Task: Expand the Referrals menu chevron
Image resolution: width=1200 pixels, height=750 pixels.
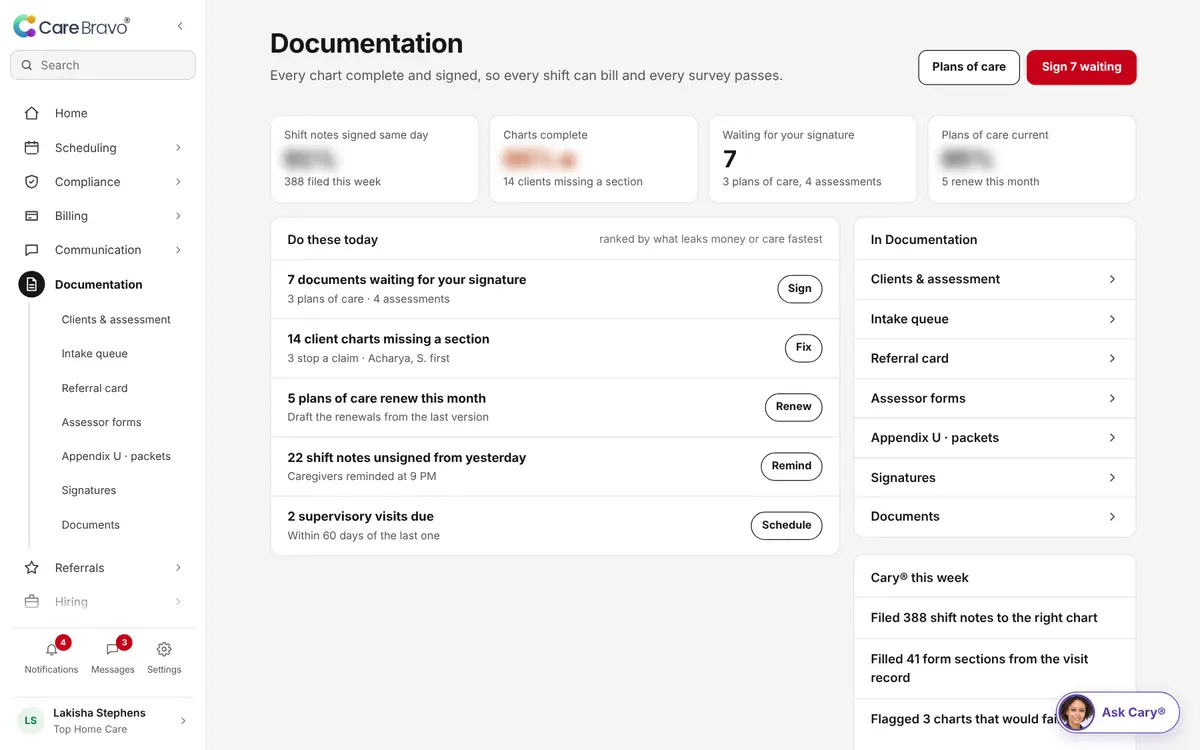Action: (x=178, y=567)
